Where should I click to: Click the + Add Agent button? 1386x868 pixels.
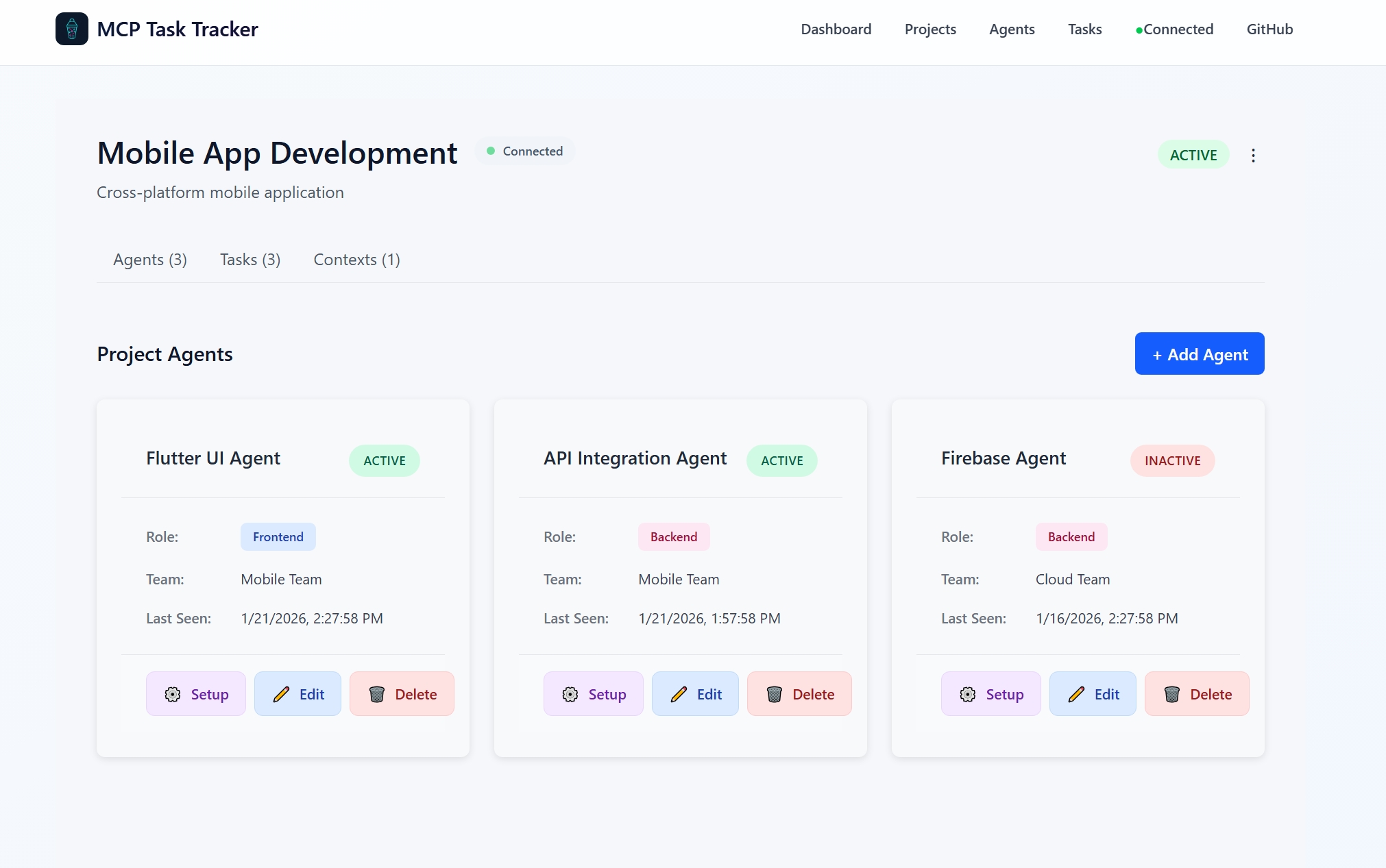pos(1200,354)
